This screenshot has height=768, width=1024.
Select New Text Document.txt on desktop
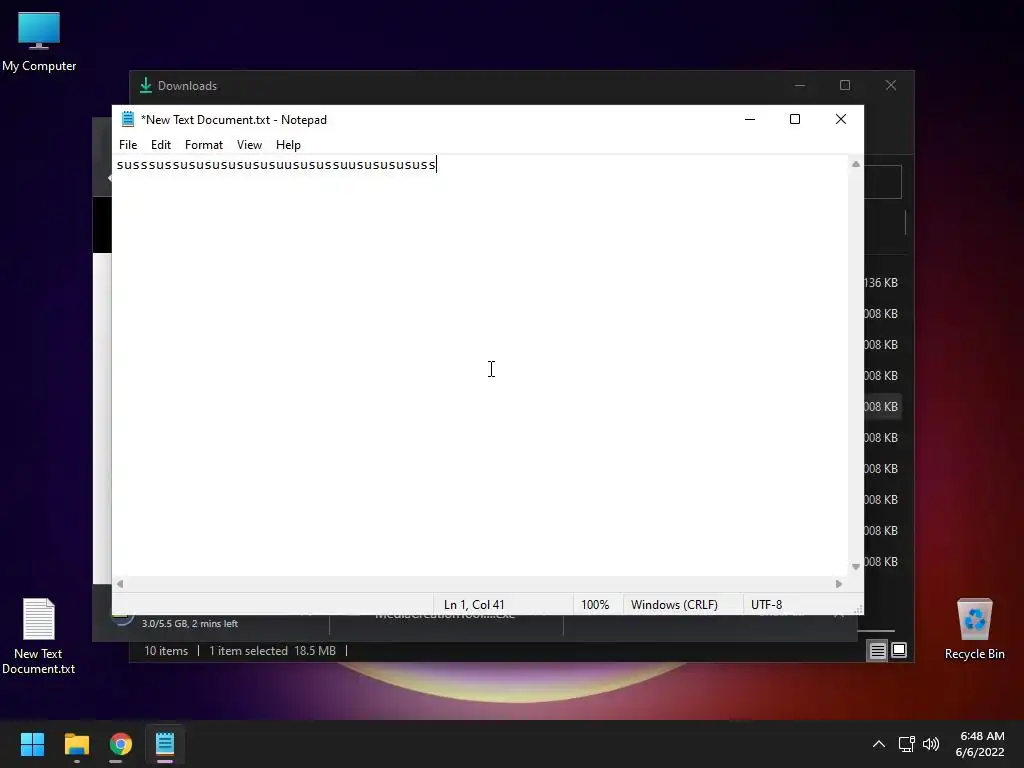(39, 636)
